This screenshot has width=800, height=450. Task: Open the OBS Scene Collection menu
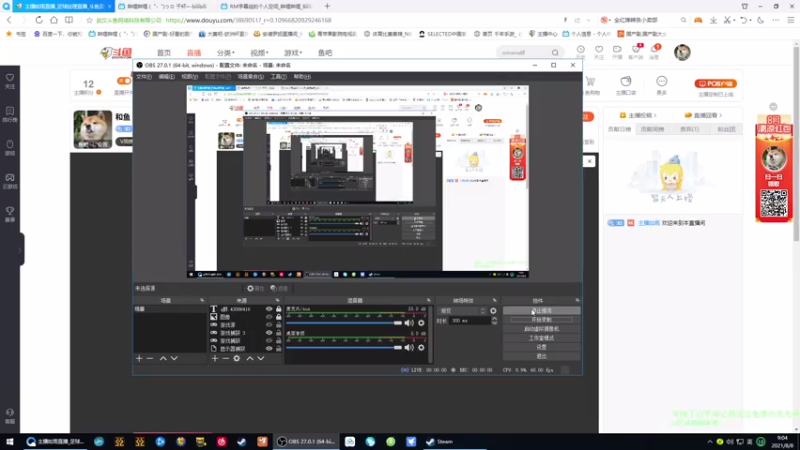(251, 77)
